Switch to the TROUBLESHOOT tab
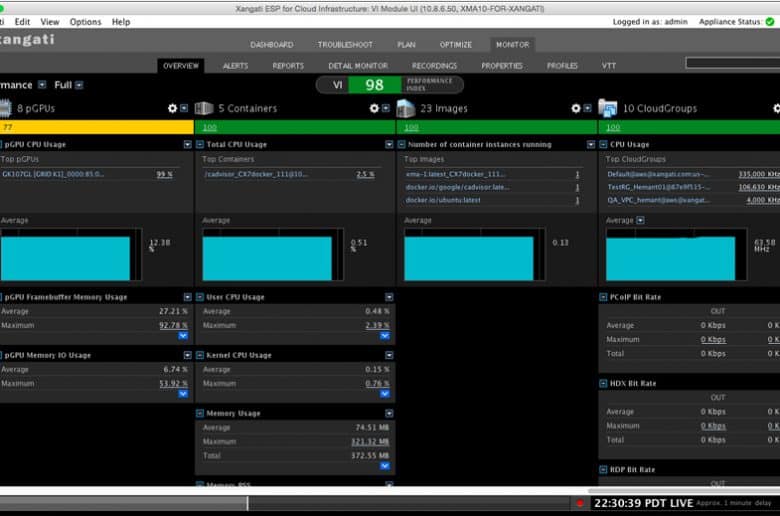 (x=345, y=45)
